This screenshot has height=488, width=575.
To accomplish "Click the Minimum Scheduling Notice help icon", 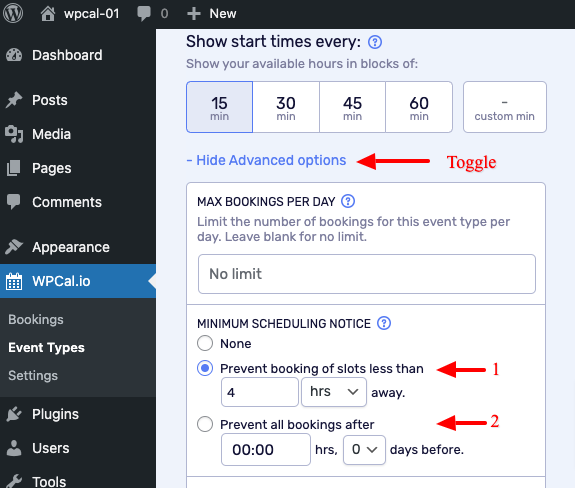I will [384, 323].
